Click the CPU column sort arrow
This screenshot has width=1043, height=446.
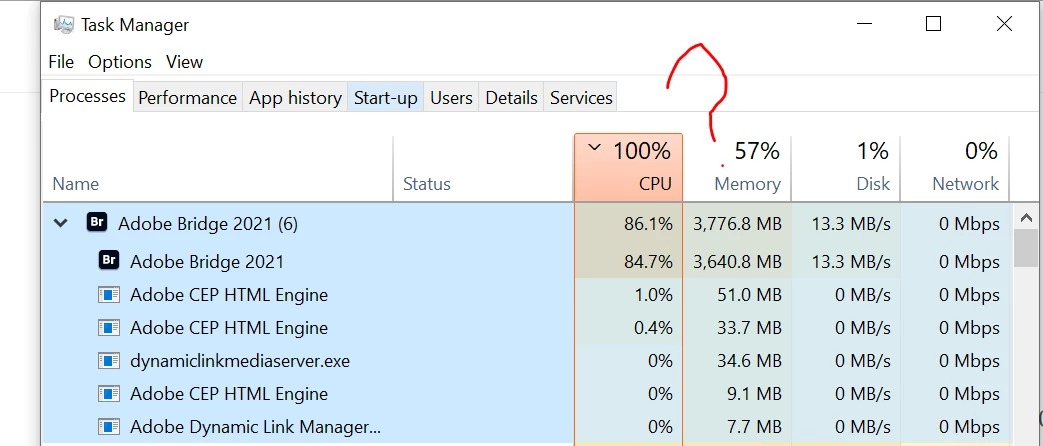[595, 148]
